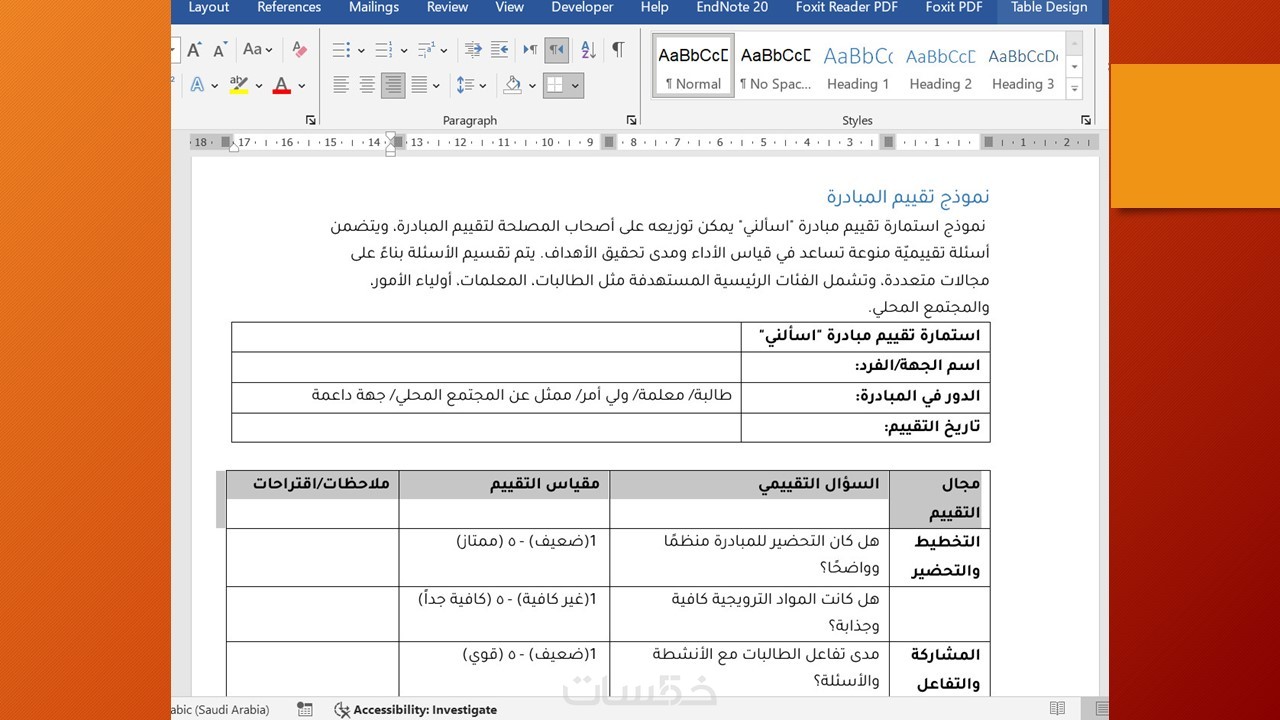Open the Text Effects dropdown arrow
1280x720 pixels.
click(x=215, y=86)
